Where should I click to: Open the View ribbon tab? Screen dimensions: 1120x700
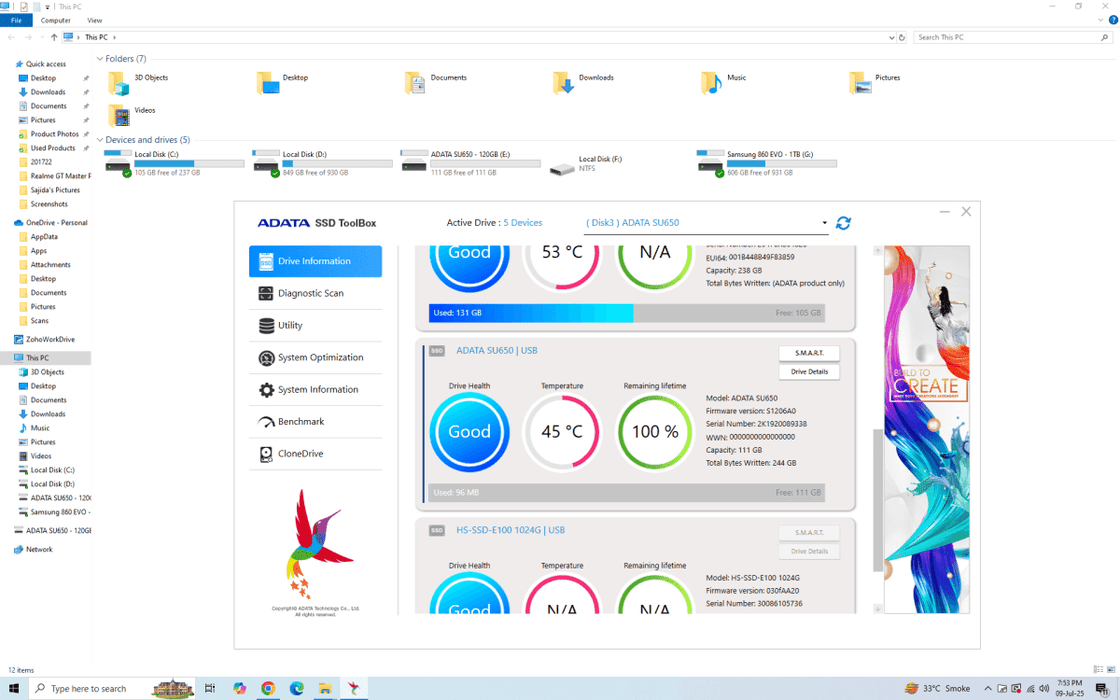(x=94, y=20)
